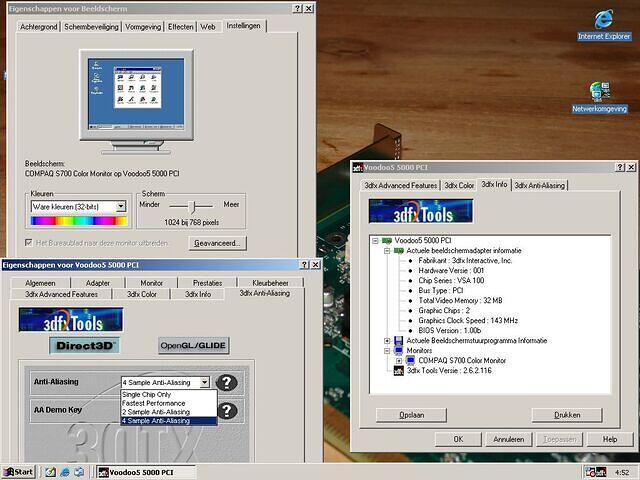Switch to Kleurbeheer tab
Image resolution: width=640 pixels, height=480 pixels.
pyautogui.click(x=270, y=283)
